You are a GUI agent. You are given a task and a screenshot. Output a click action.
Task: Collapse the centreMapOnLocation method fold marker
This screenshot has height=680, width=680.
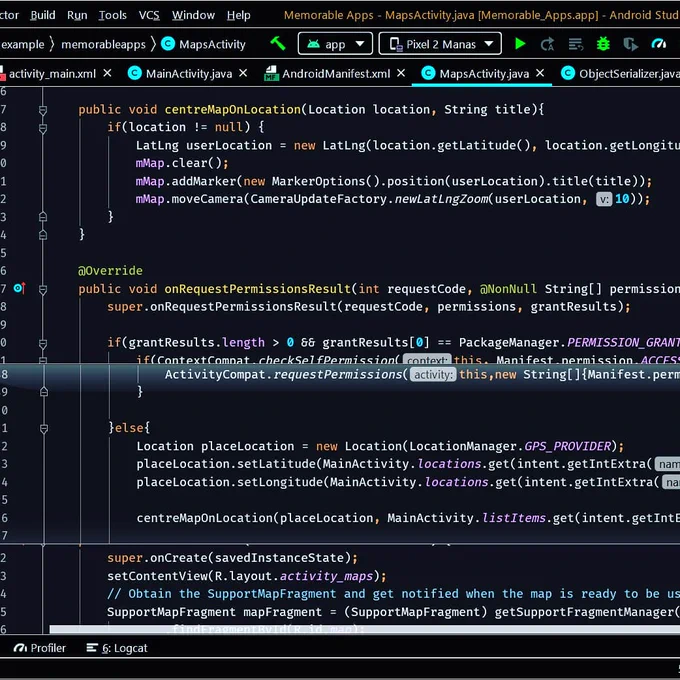click(x=42, y=110)
